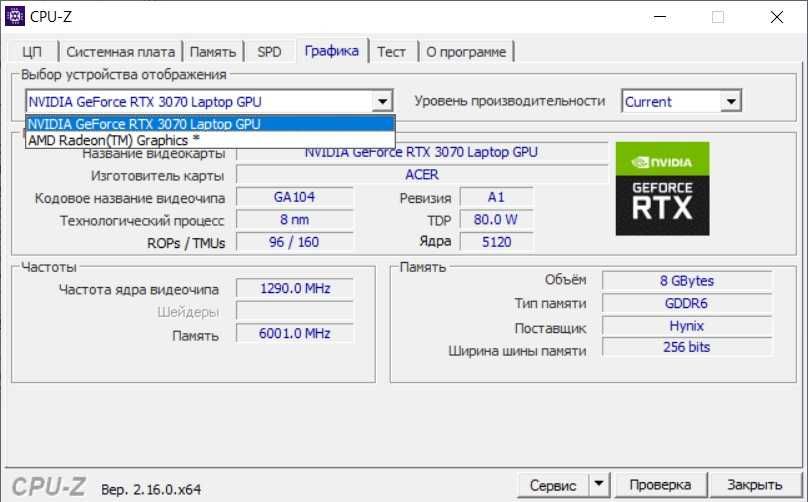Click the memory type GDDR6
This screenshot has width=808, height=502.
click(x=687, y=304)
